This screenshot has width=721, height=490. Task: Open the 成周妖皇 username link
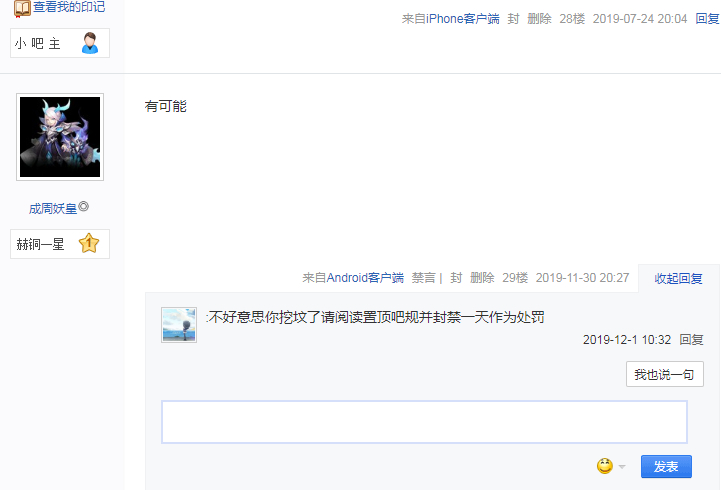[x=53, y=209]
